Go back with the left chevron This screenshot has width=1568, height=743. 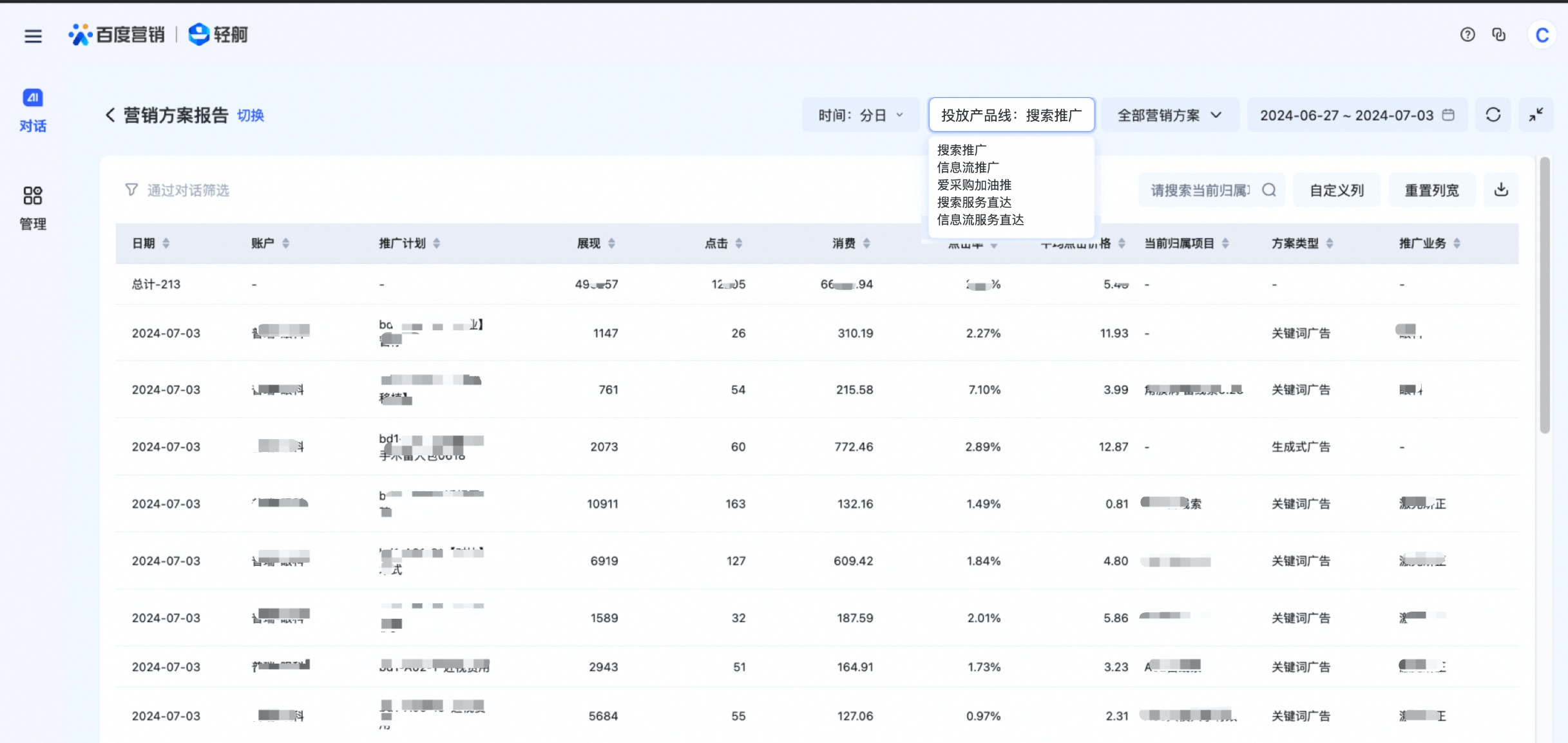coord(110,115)
